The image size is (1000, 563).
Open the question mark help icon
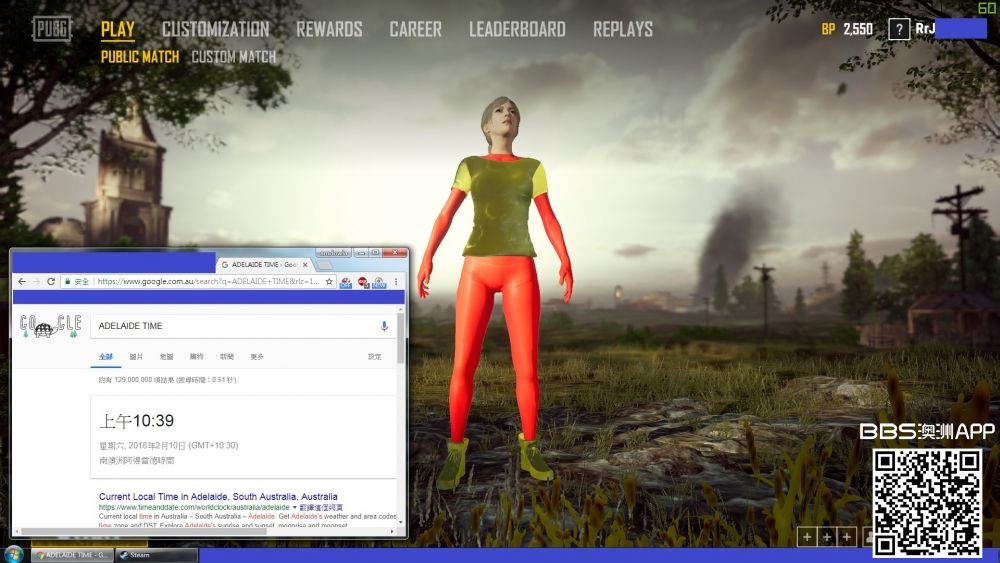click(899, 29)
